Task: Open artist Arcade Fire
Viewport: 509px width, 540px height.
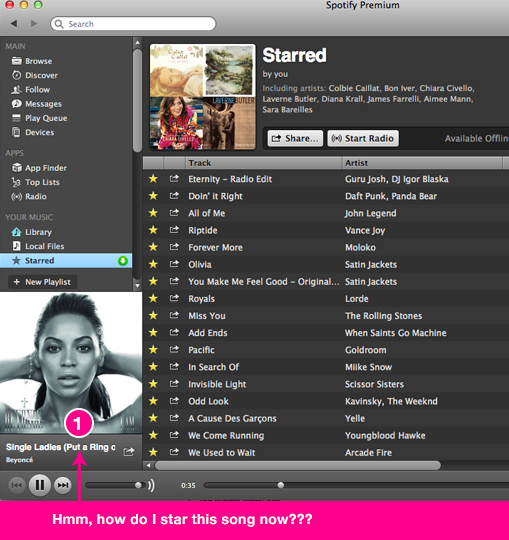Action: click(x=368, y=453)
